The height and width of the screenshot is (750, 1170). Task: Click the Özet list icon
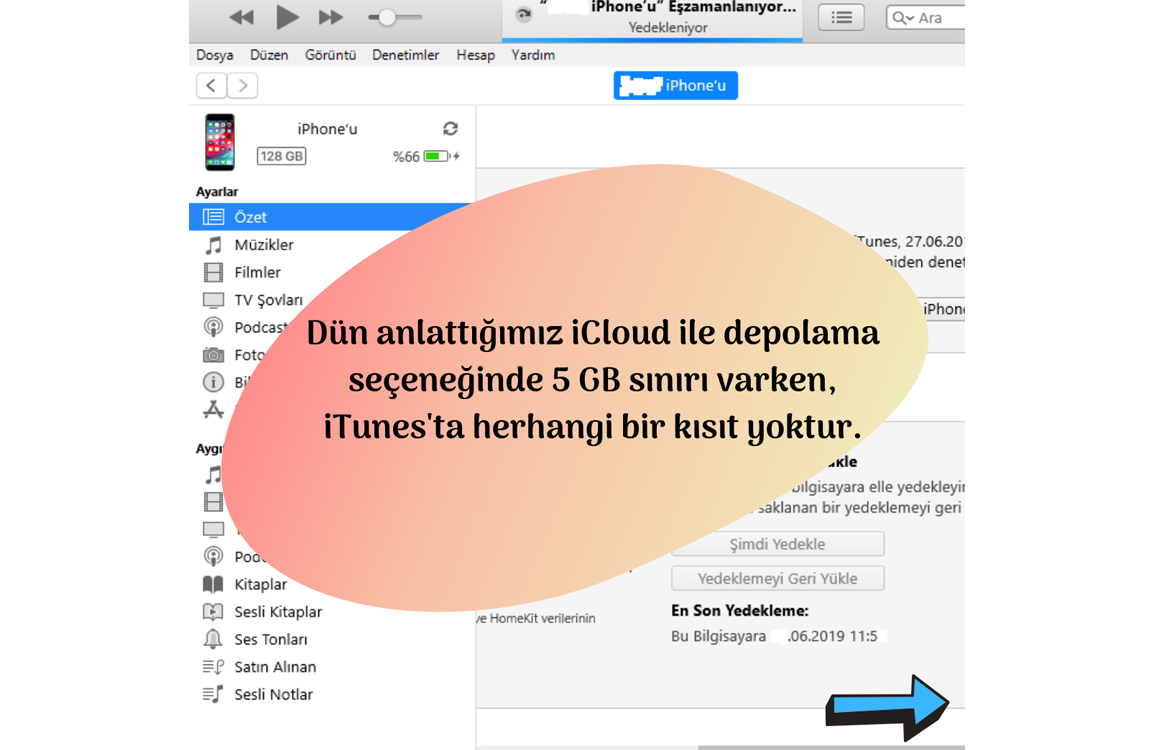pyautogui.click(x=213, y=217)
